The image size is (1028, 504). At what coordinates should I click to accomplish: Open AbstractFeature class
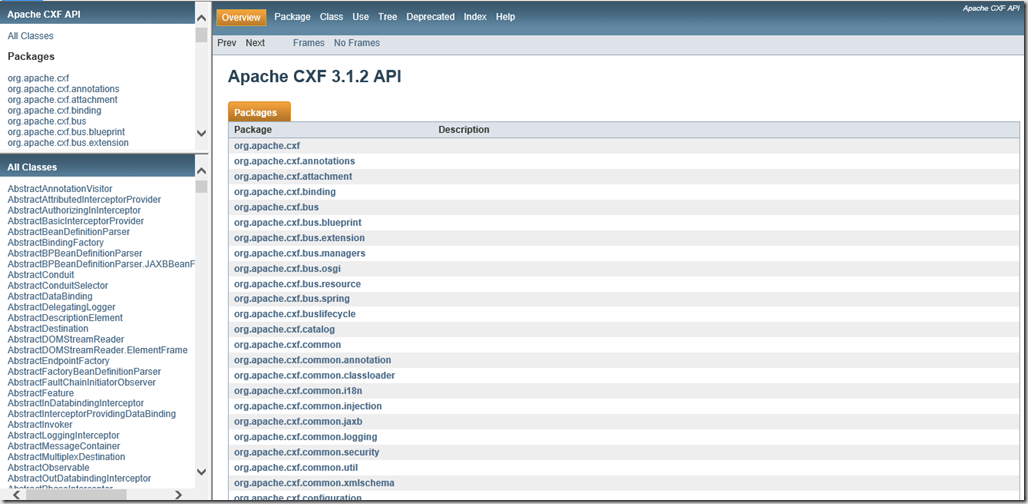click(41, 393)
